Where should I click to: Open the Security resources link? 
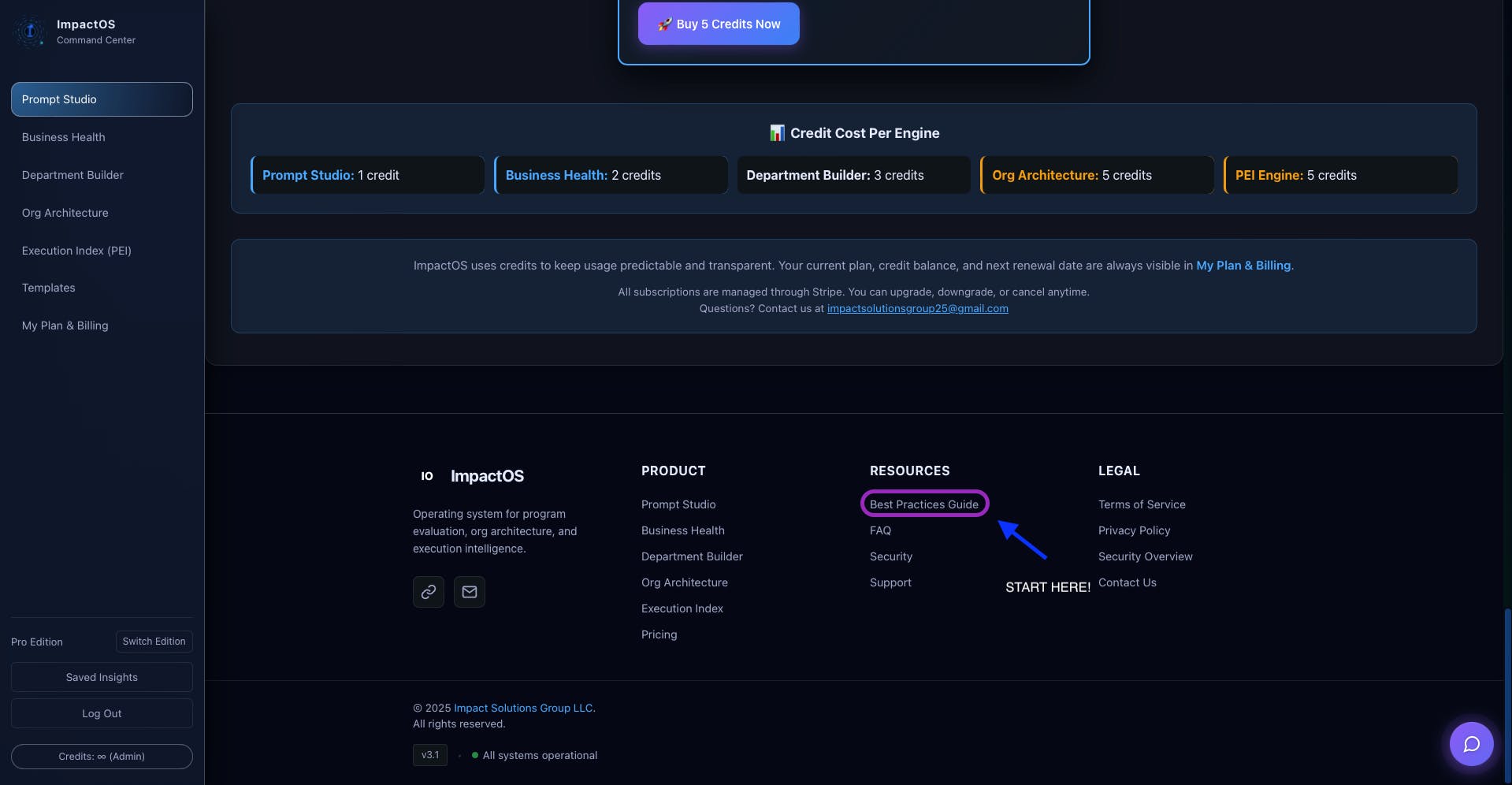[891, 556]
